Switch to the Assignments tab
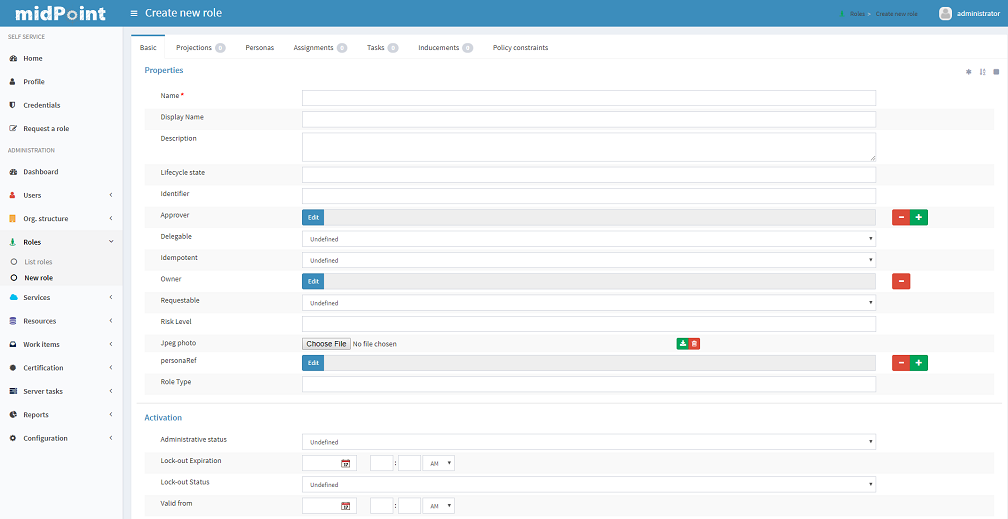Viewport: 1008px width, 519px height. (313, 48)
